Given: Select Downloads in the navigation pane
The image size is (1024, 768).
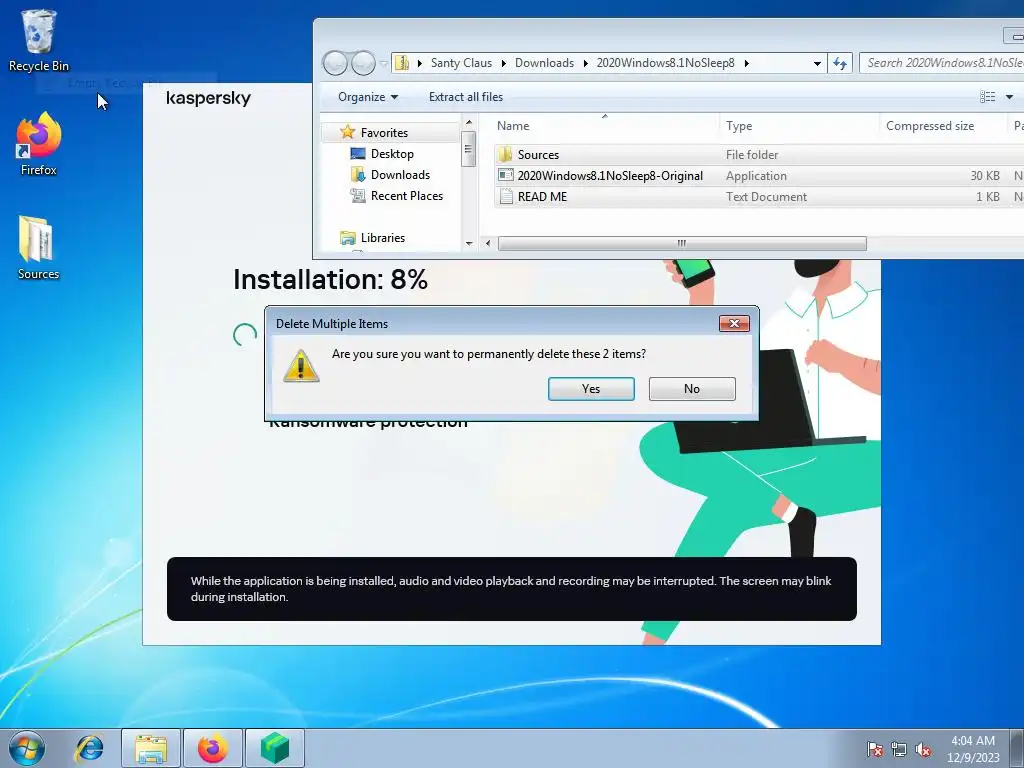Looking at the screenshot, I should click(400, 174).
